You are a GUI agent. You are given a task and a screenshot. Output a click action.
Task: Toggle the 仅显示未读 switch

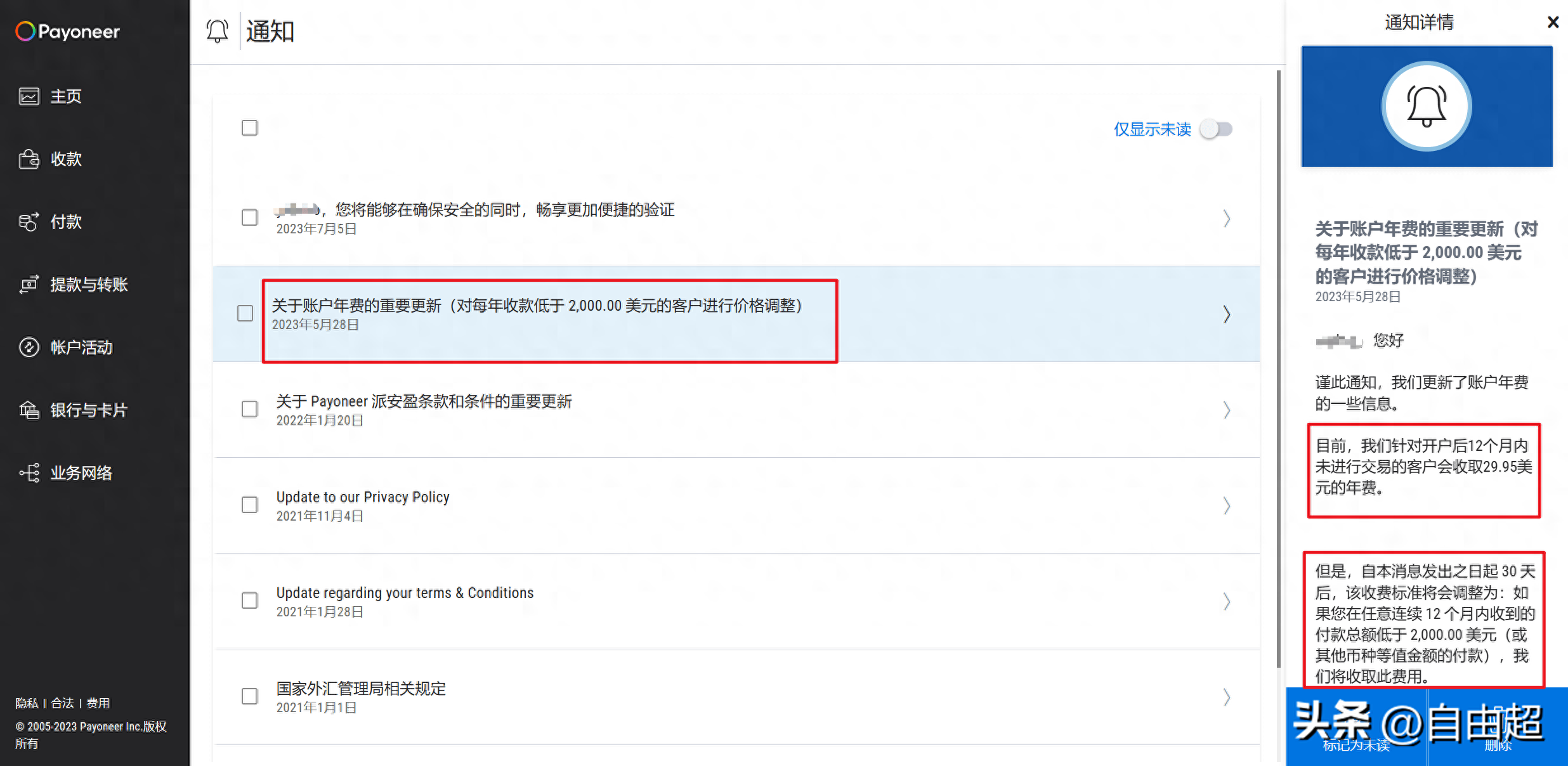[x=1216, y=129]
